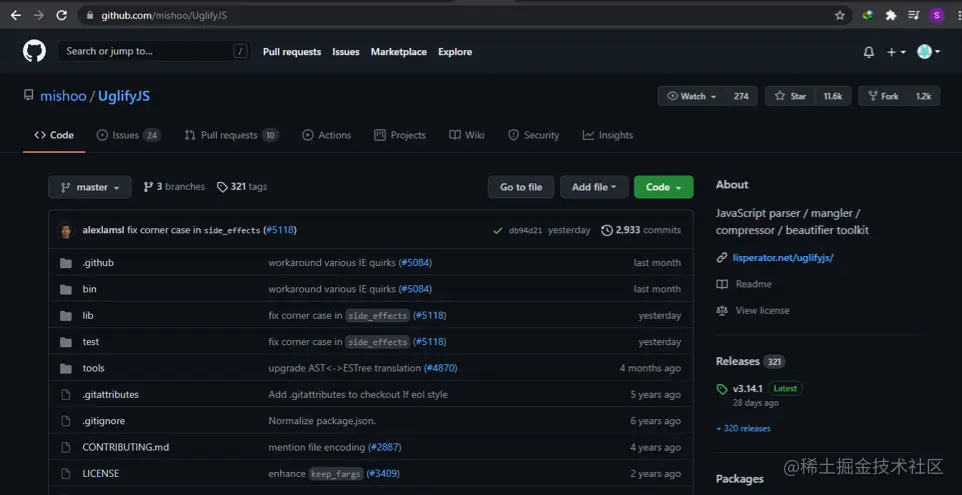
Task: Open the Watch dropdown
Action: (692, 96)
